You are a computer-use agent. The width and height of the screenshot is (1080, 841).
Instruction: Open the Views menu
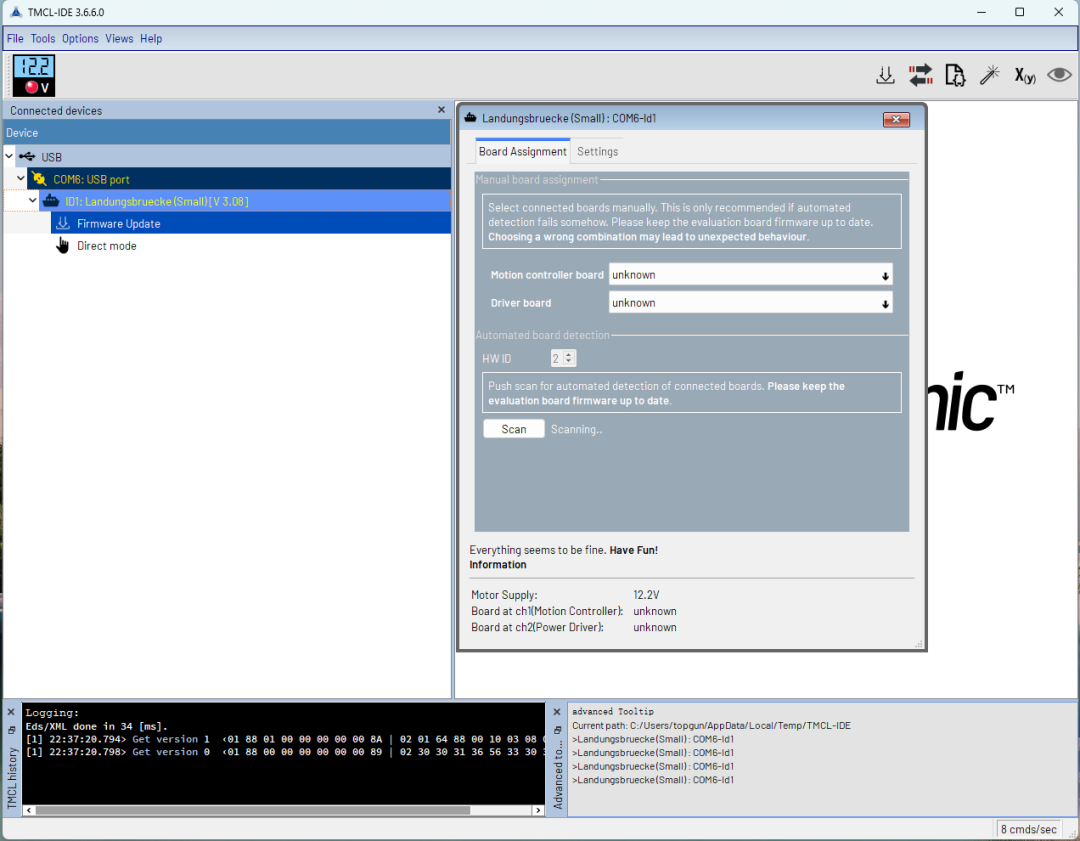pos(119,39)
